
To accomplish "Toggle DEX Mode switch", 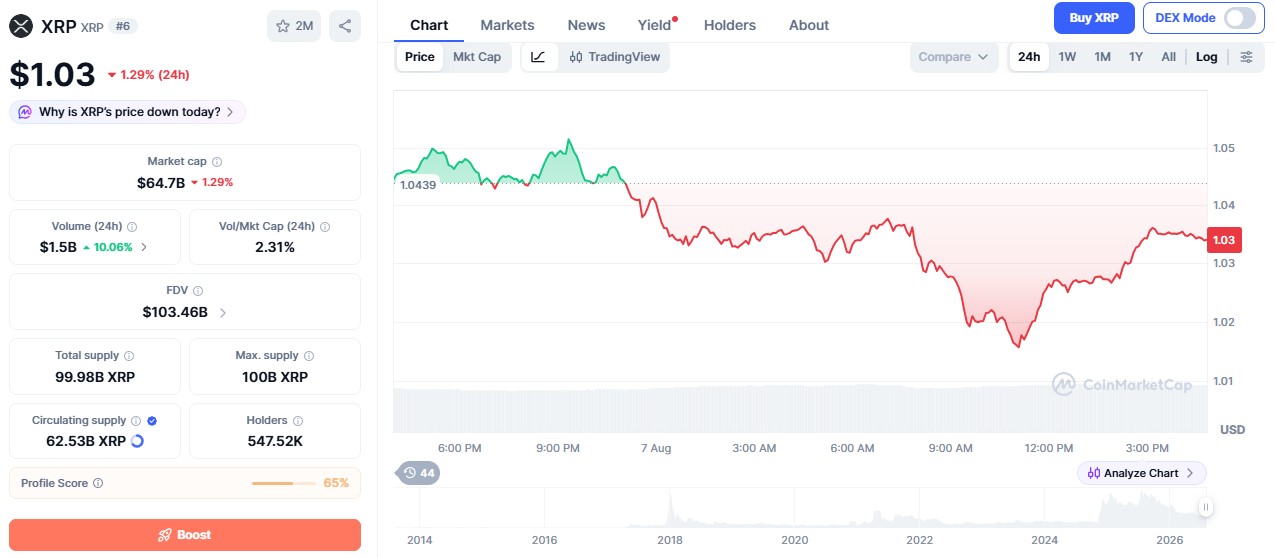I will (1239, 18).
